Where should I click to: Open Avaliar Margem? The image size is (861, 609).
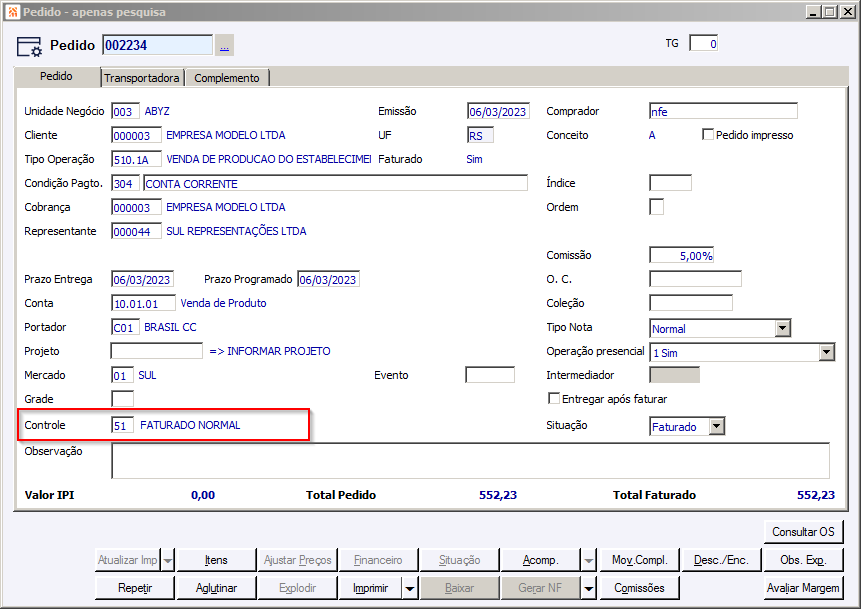803,588
